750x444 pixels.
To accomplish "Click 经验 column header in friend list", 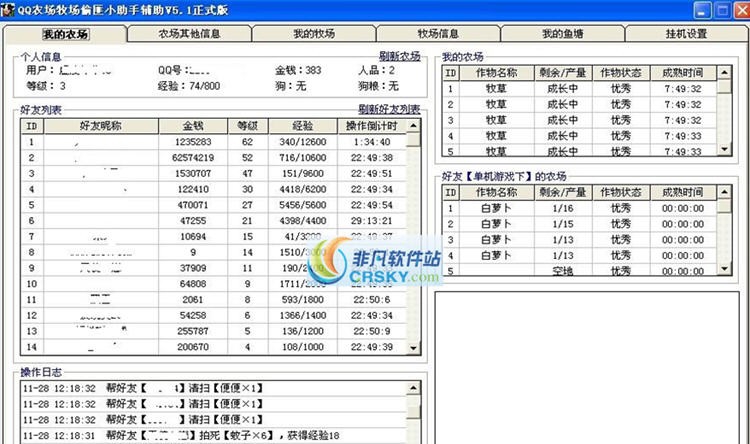I will point(303,126).
